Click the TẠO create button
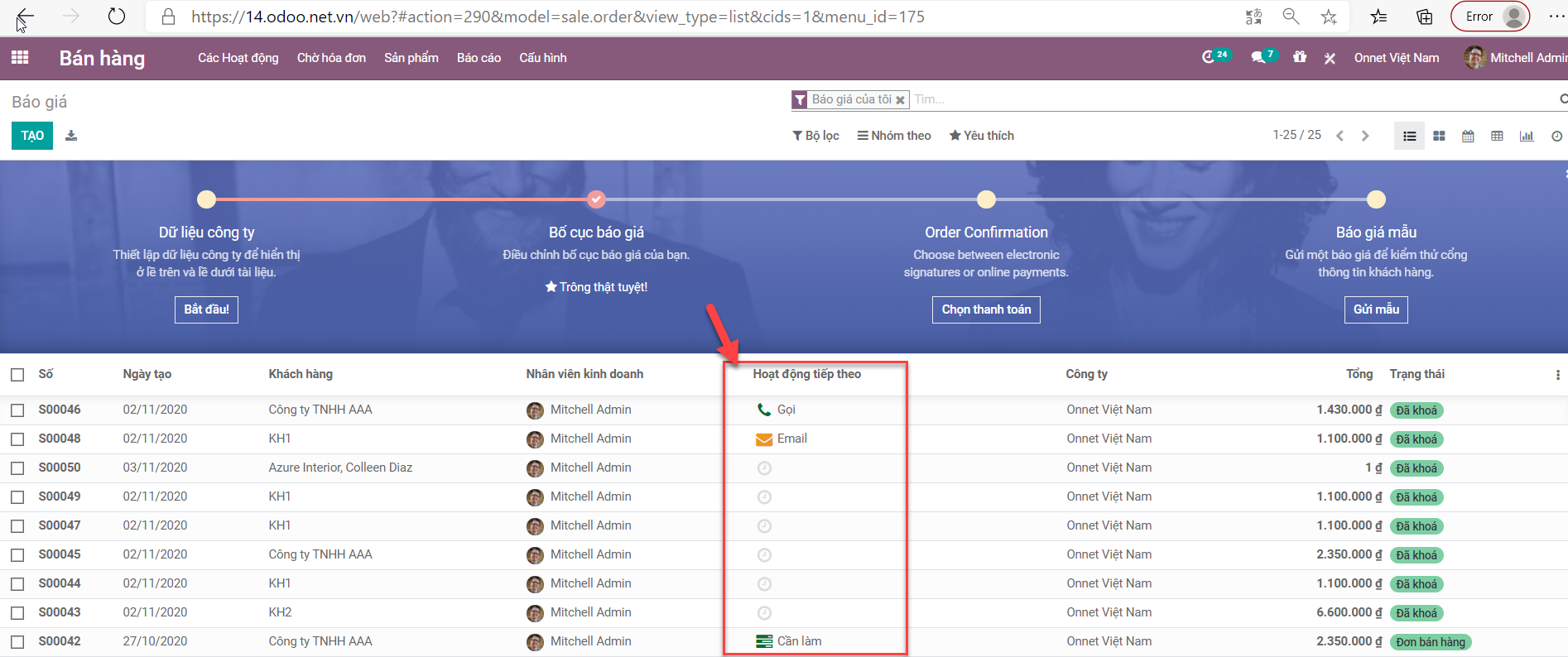1568x657 pixels. coord(32,136)
